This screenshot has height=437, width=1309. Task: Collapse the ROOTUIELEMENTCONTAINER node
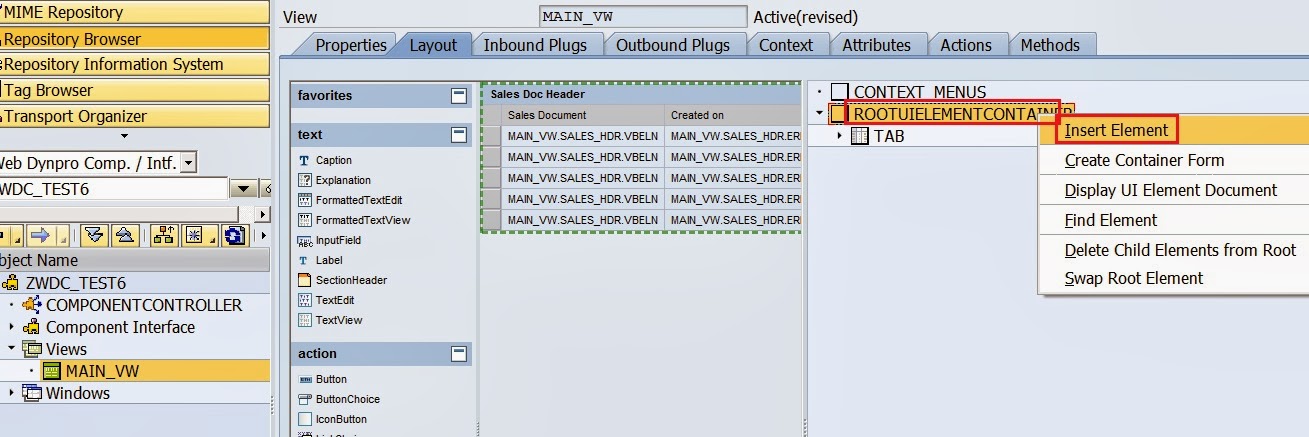[x=820, y=113]
